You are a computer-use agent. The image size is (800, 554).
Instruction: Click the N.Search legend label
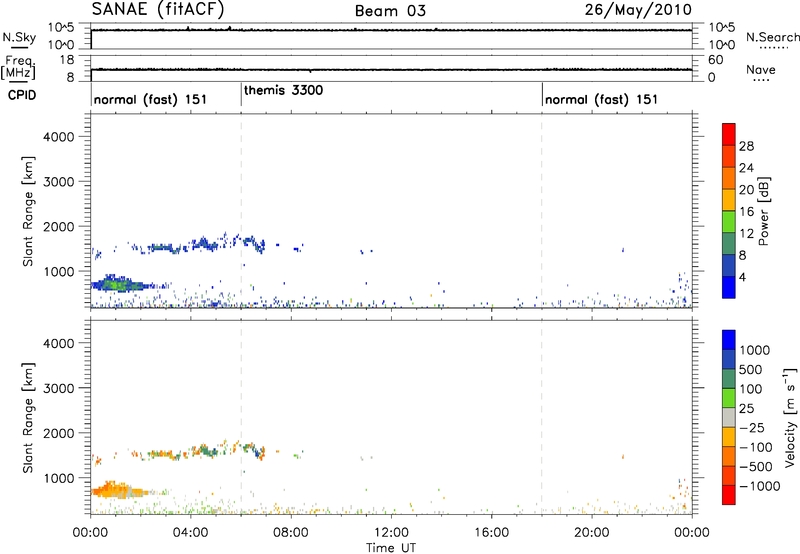pos(772,37)
